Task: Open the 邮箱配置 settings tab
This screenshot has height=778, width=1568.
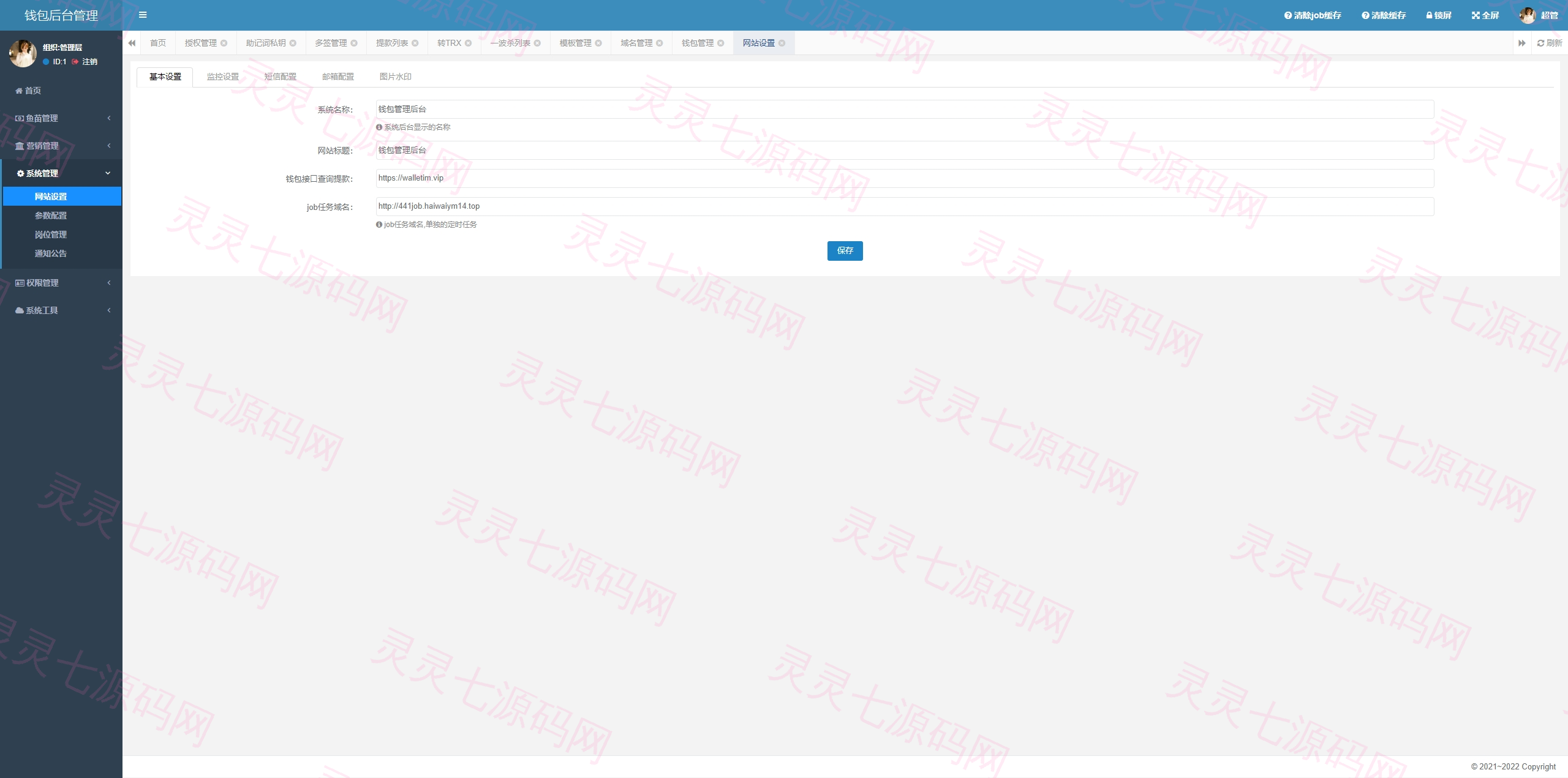Action: coord(338,77)
